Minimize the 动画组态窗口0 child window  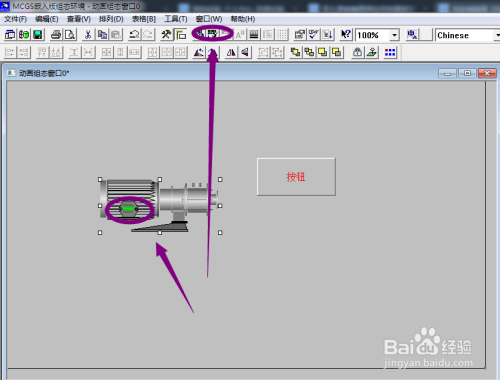[x=447, y=73]
